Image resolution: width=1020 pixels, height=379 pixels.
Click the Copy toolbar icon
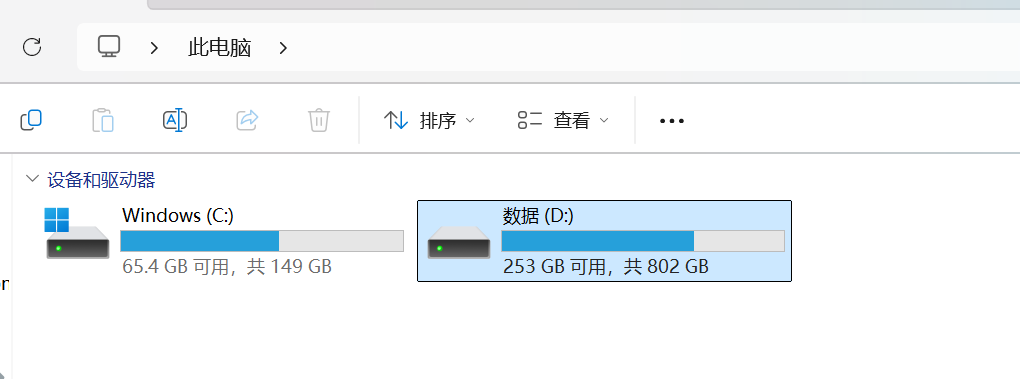point(31,120)
